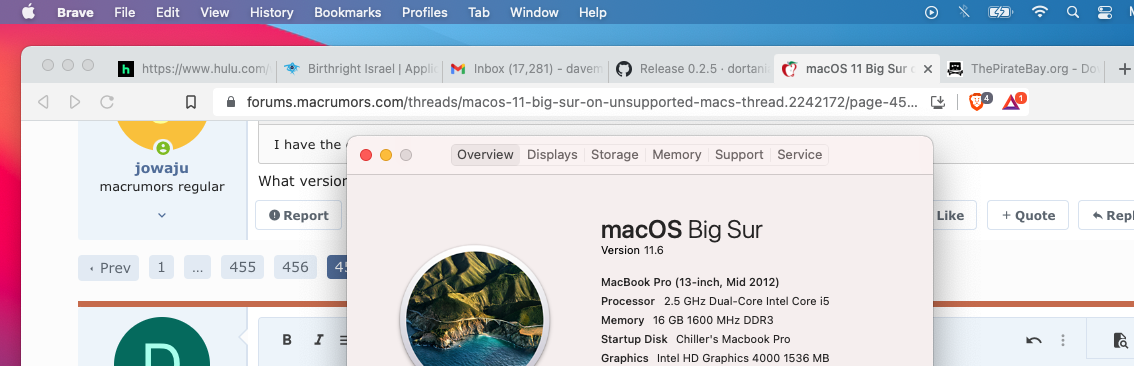Expand jowaju's user details chevron
Screen dimensions: 1134x366
pos(162,215)
